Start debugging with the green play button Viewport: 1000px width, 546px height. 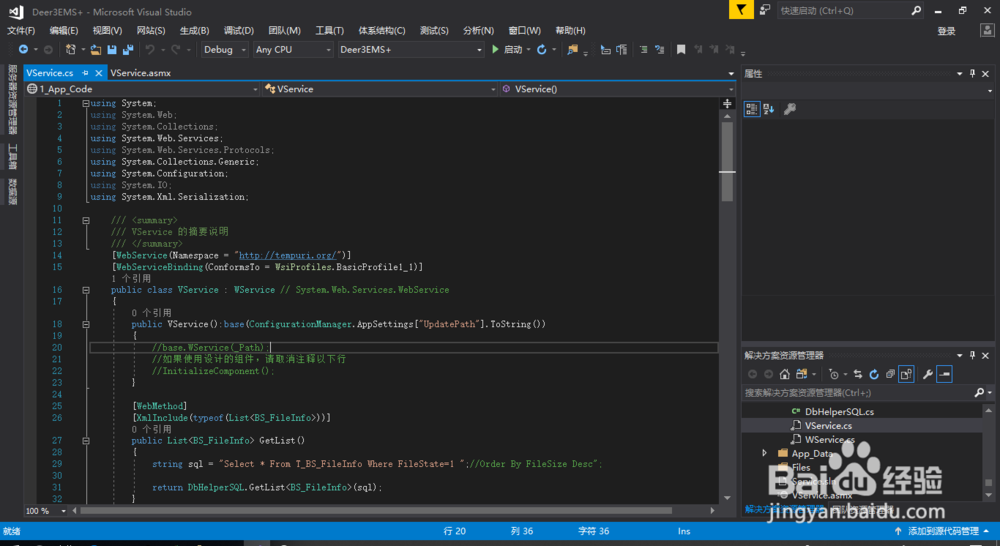coord(496,49)
